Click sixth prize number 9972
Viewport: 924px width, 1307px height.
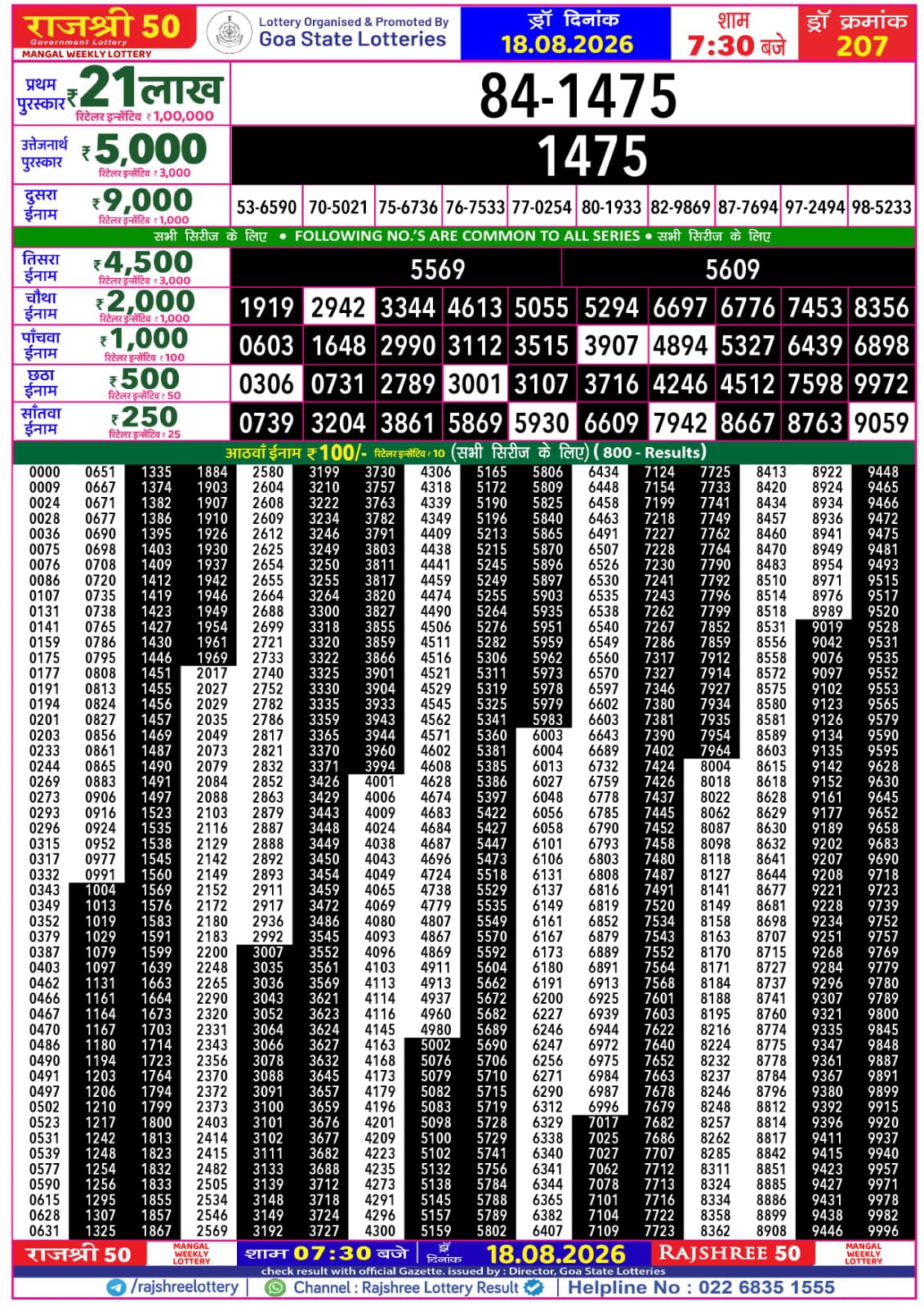pyautogui.click(x=882, y=384)
